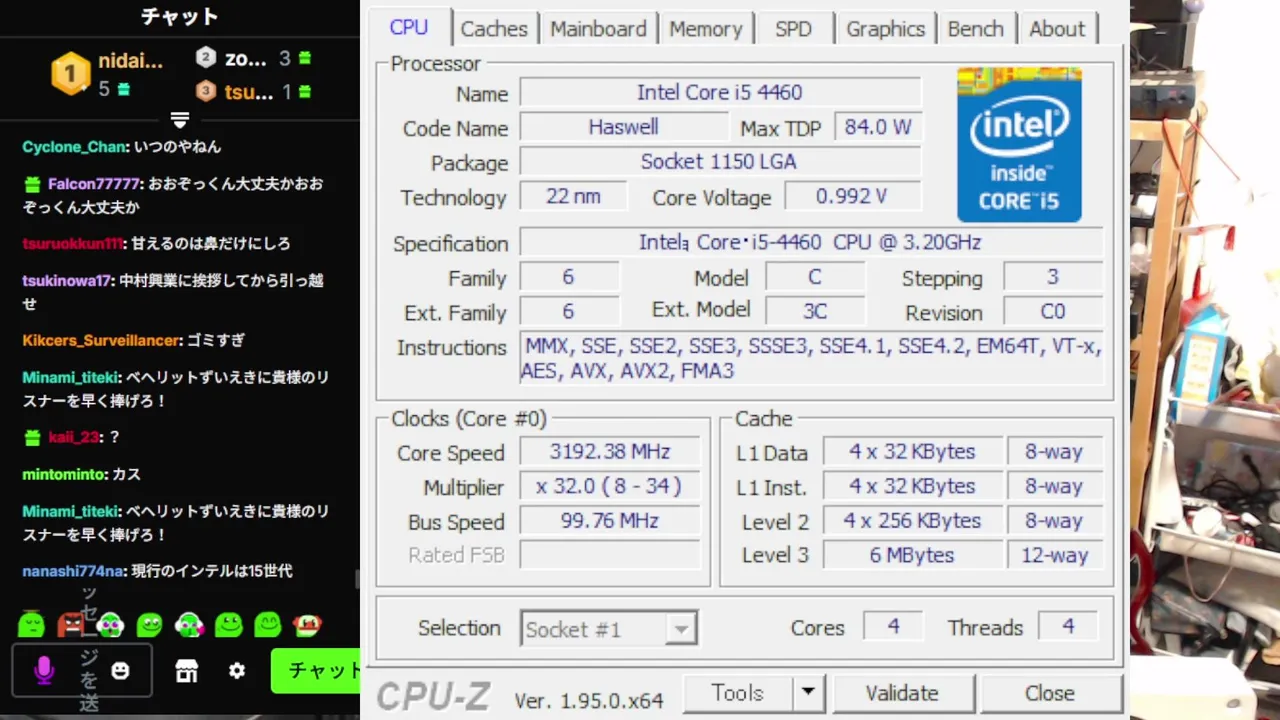Click the Name field Intel Core i5 4460

tap(720, 92)
